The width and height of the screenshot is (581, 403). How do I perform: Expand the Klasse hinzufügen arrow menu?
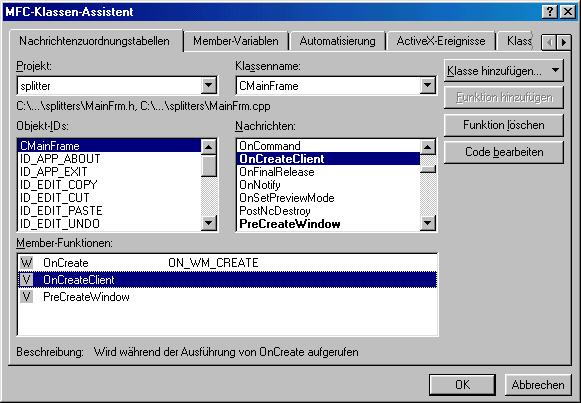coord(555,70)
